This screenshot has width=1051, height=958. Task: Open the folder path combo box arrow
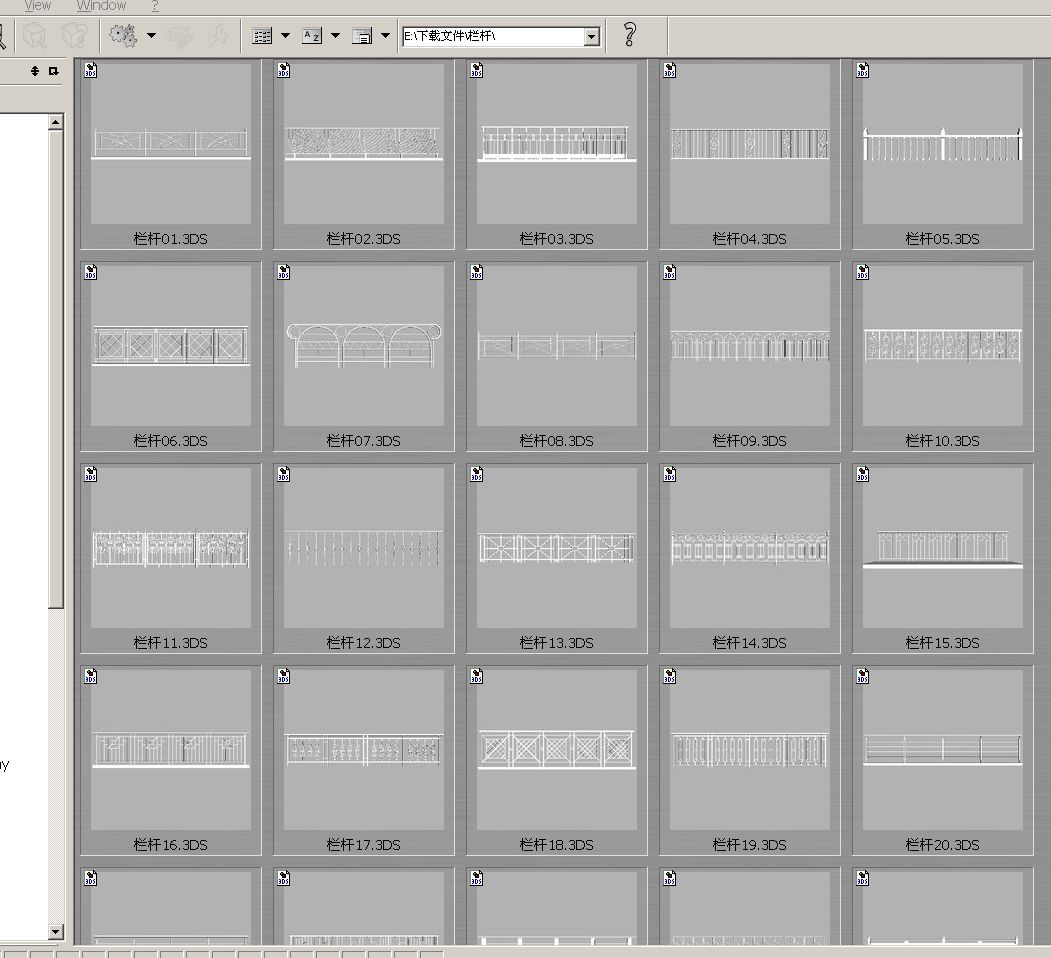(x=592, y=36)
